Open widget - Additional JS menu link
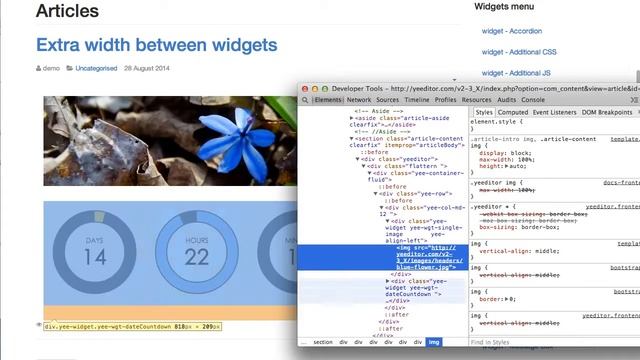Image resolution: width=640 pixels, height=360 pixels. (x=516, y=73)
